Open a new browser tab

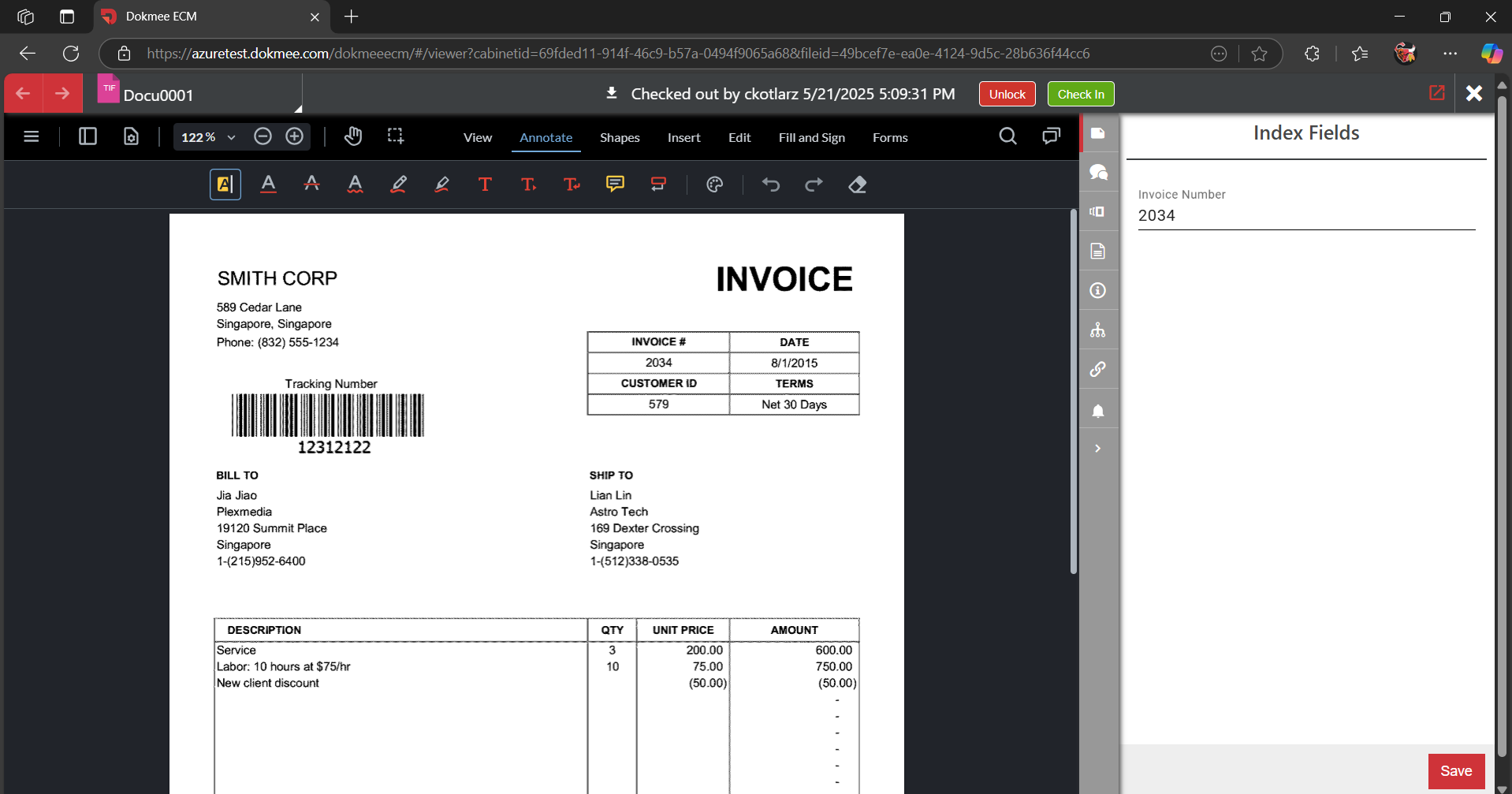click(352, 17)
